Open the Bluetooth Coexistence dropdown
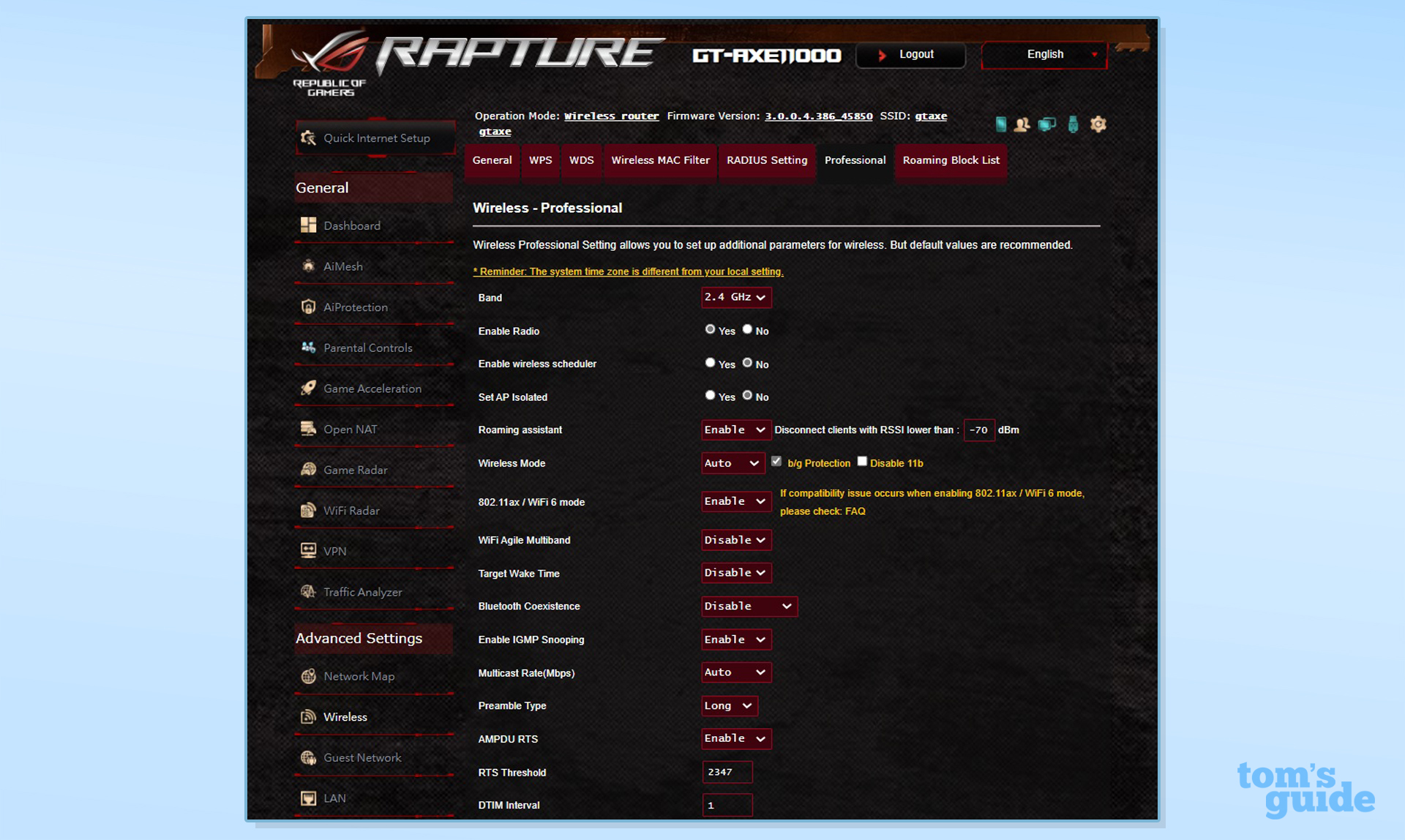Viewport: 1405px width, 840px height. click(749, 606)
